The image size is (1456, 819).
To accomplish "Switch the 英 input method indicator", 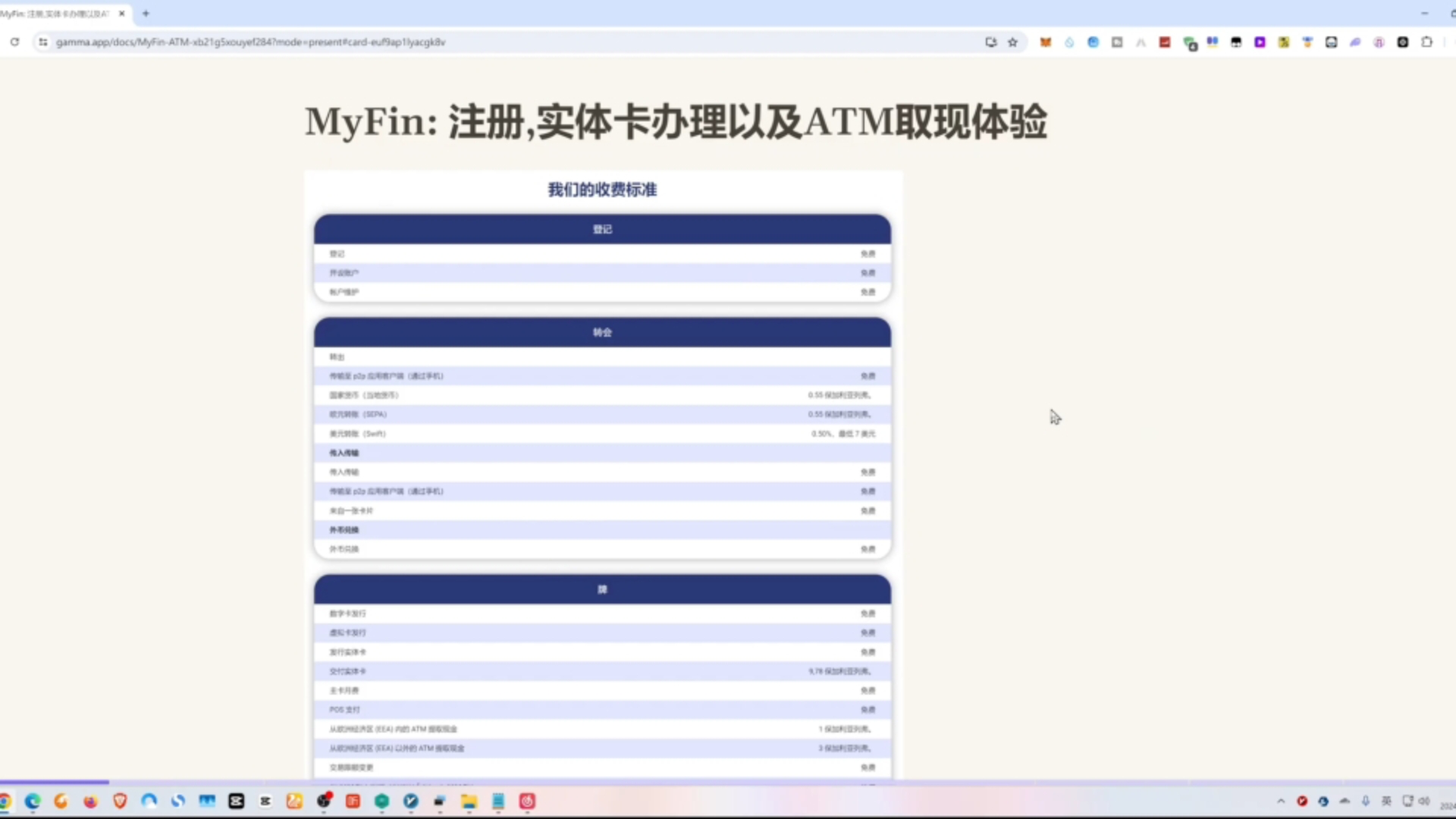I will click(1387, 802).
